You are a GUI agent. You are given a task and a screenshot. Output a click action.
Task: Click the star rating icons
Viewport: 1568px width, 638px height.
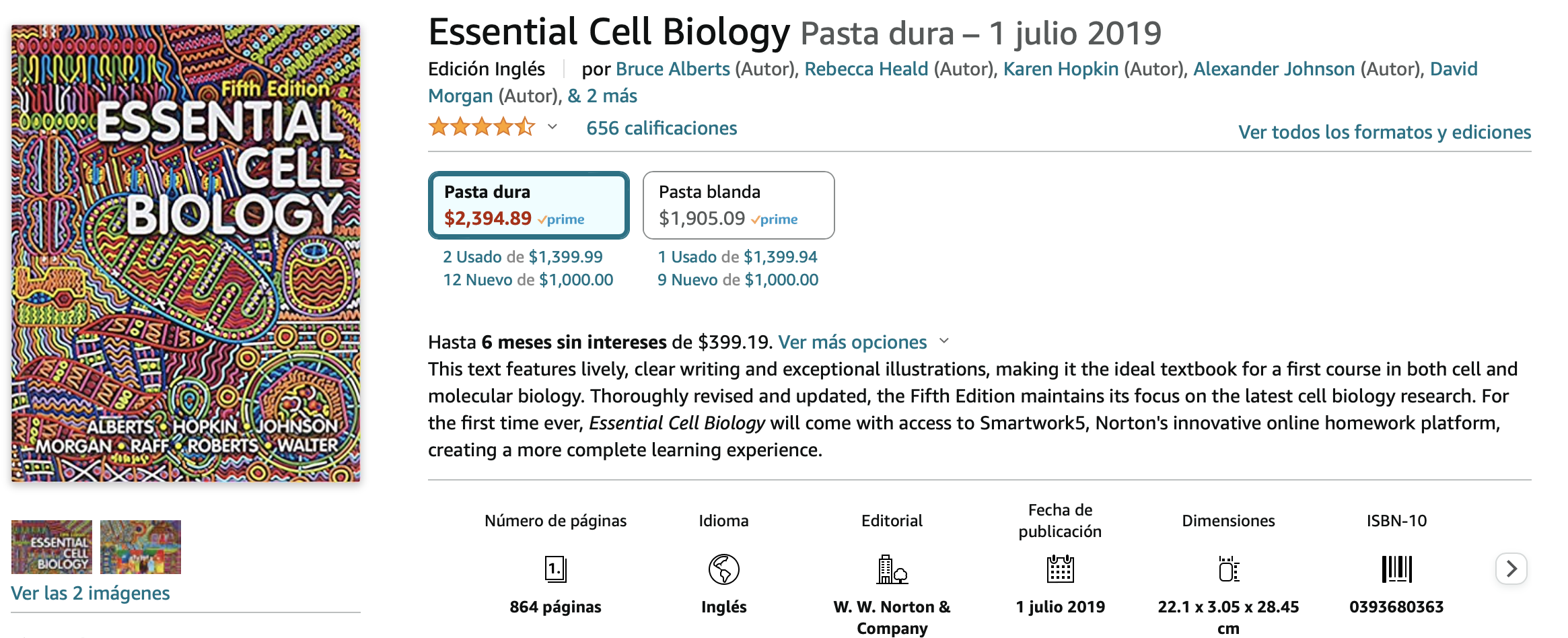coord(482,127)
